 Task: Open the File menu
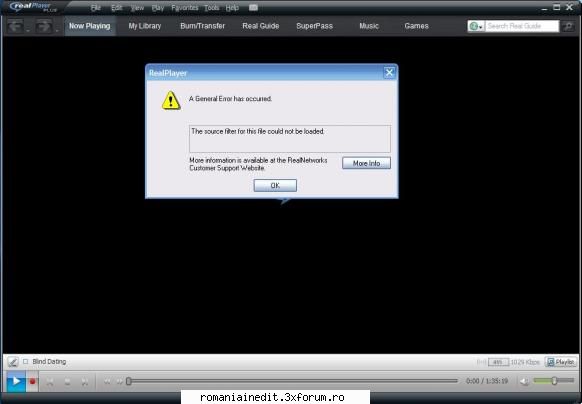tap(96, 7)
